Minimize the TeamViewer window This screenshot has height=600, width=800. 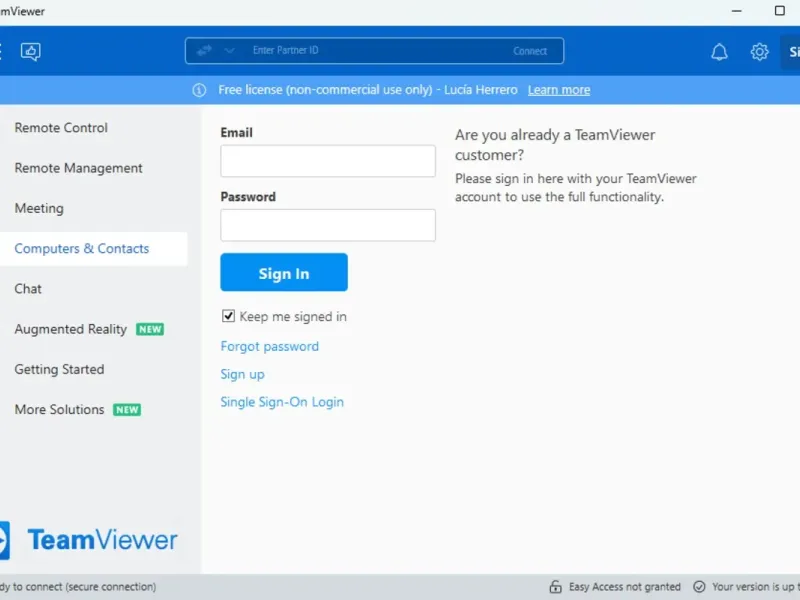point(736,11)
